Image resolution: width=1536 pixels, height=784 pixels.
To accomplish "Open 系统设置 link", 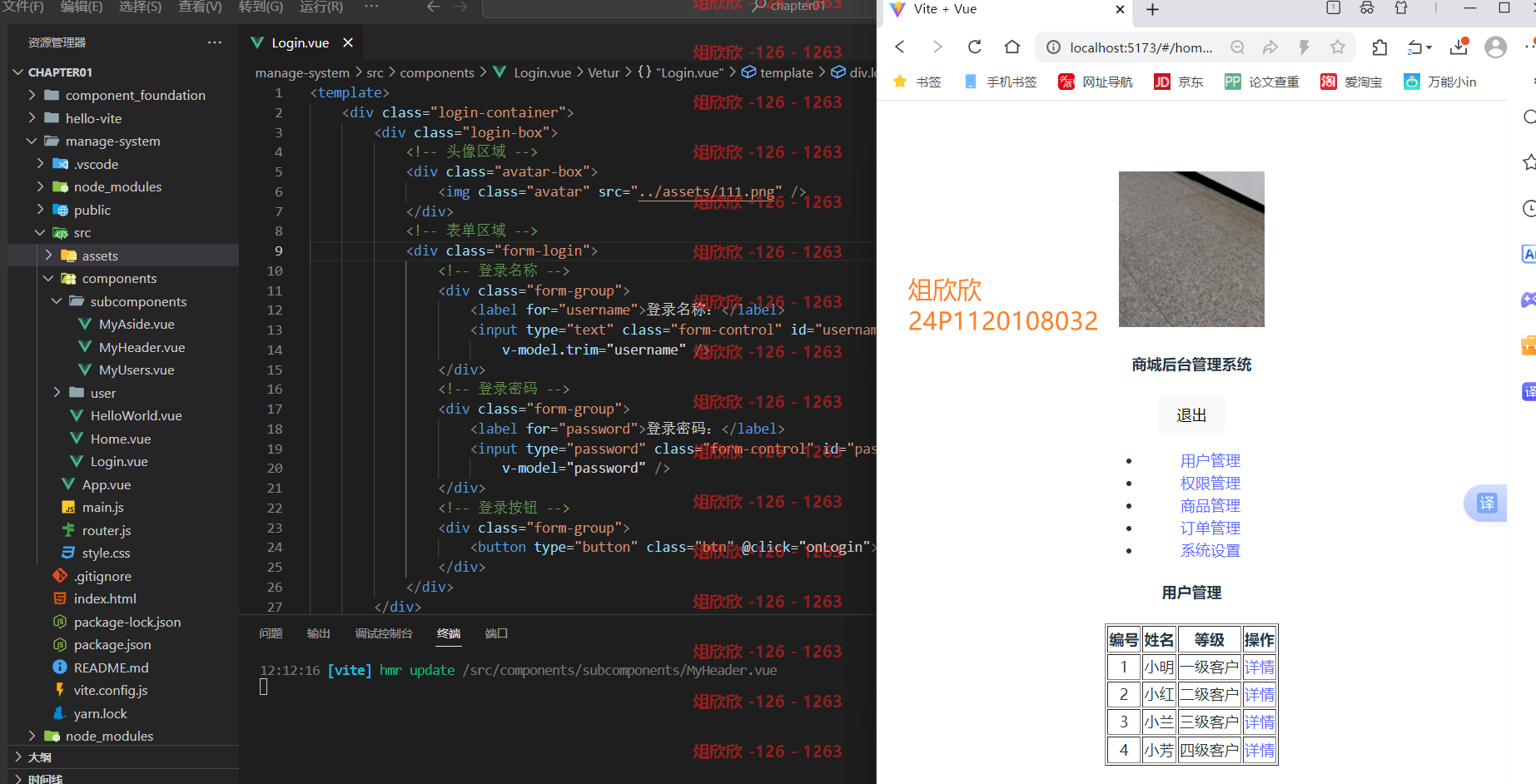I will [1210, 550].
